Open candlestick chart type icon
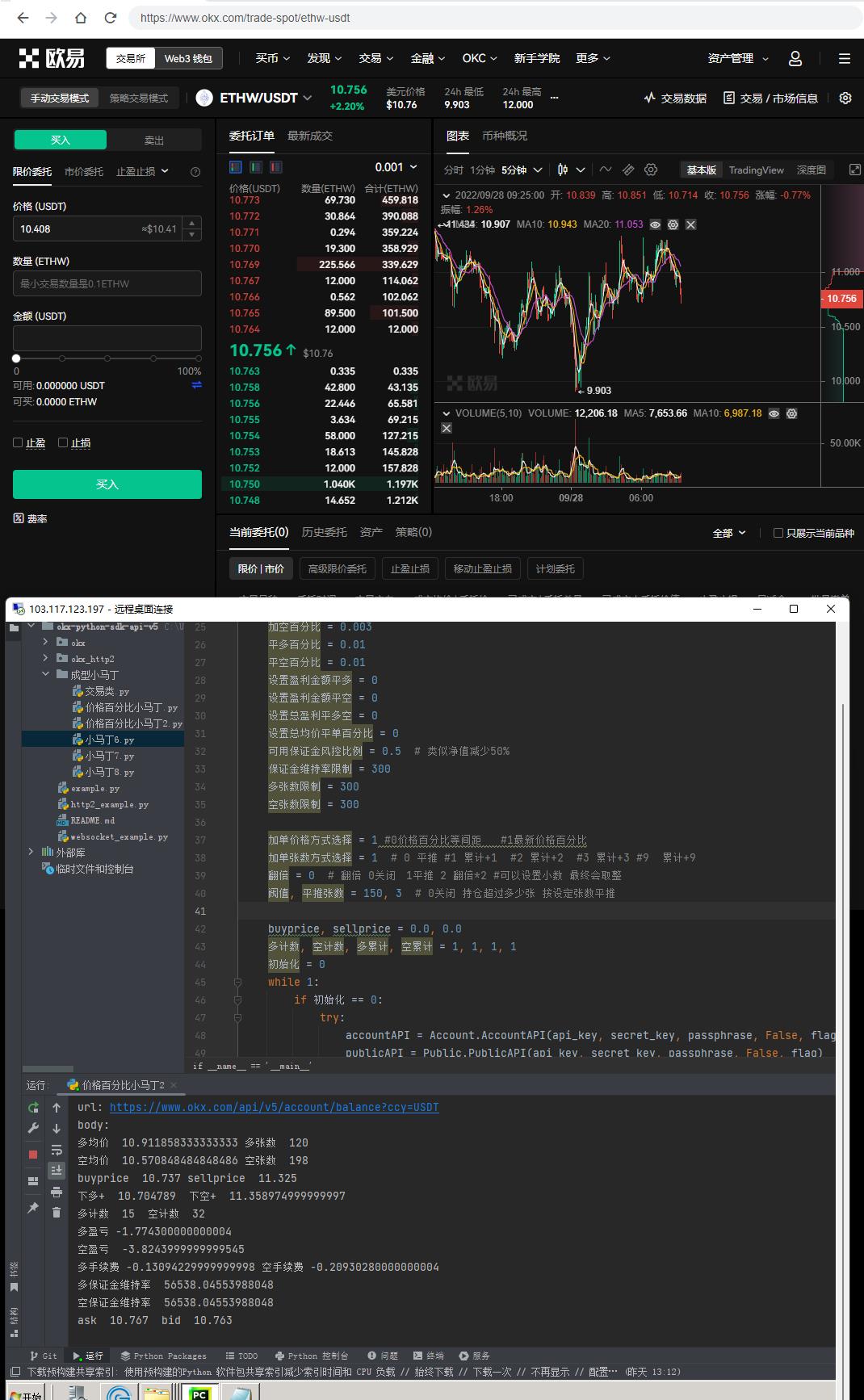Screen dimensions: 864x1400 click(563, 170)
